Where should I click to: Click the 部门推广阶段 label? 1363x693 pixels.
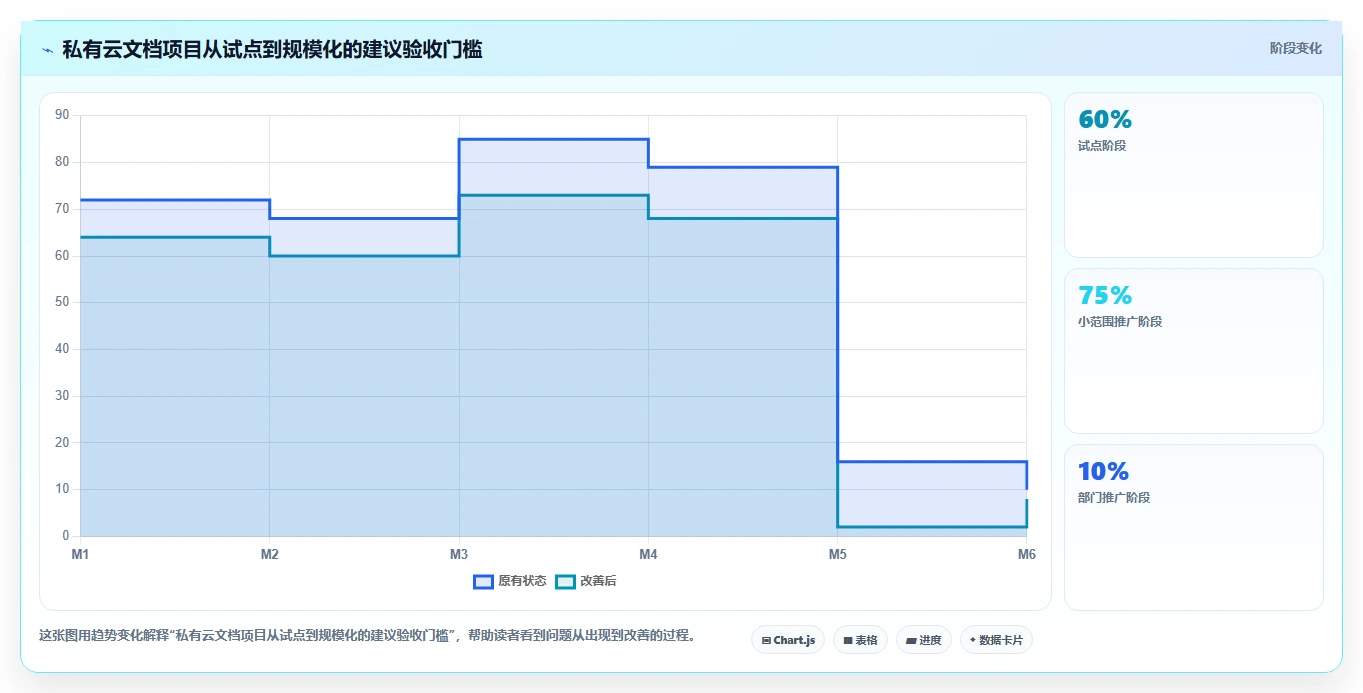pos(1114,498)
